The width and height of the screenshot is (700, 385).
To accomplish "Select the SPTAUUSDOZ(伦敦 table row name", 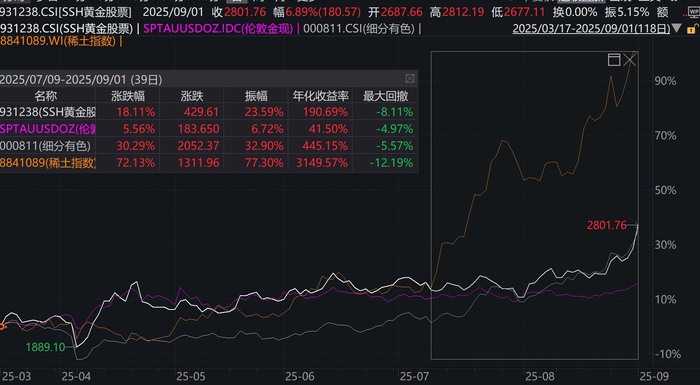I will [x=48, y=129].
